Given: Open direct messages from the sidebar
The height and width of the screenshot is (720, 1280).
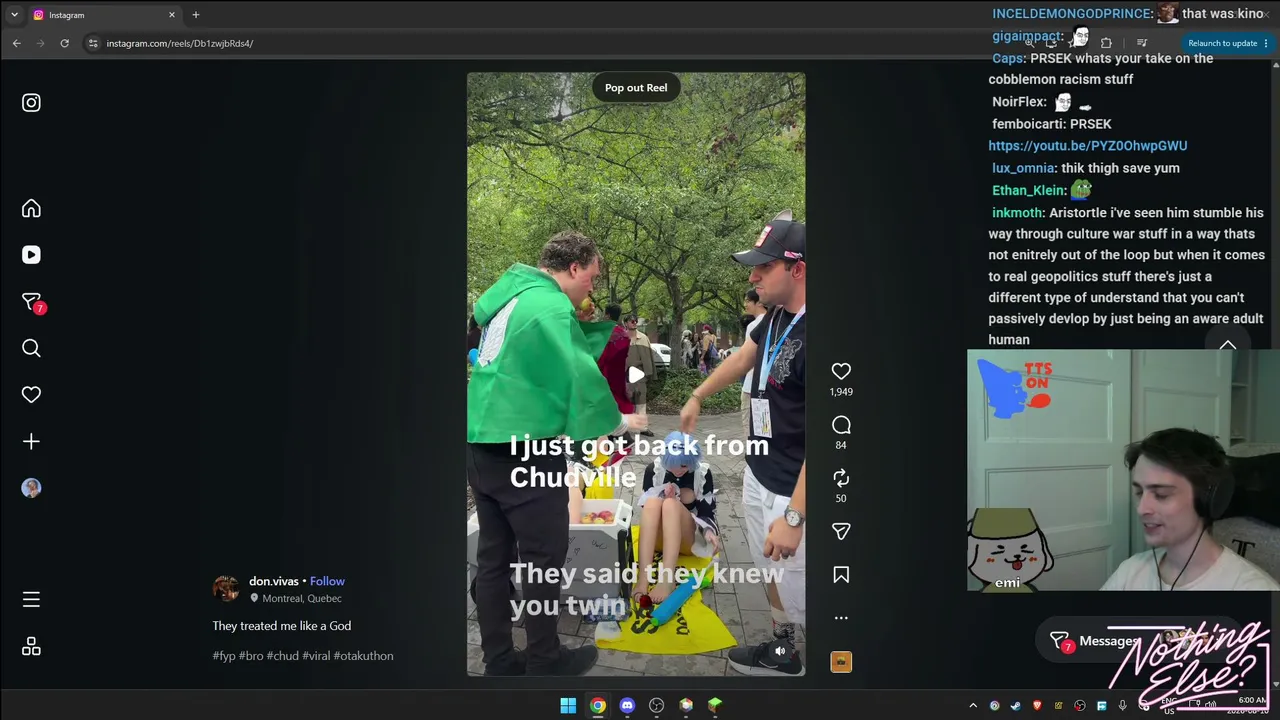Looking at the screenshot, I should pos(31,301).
